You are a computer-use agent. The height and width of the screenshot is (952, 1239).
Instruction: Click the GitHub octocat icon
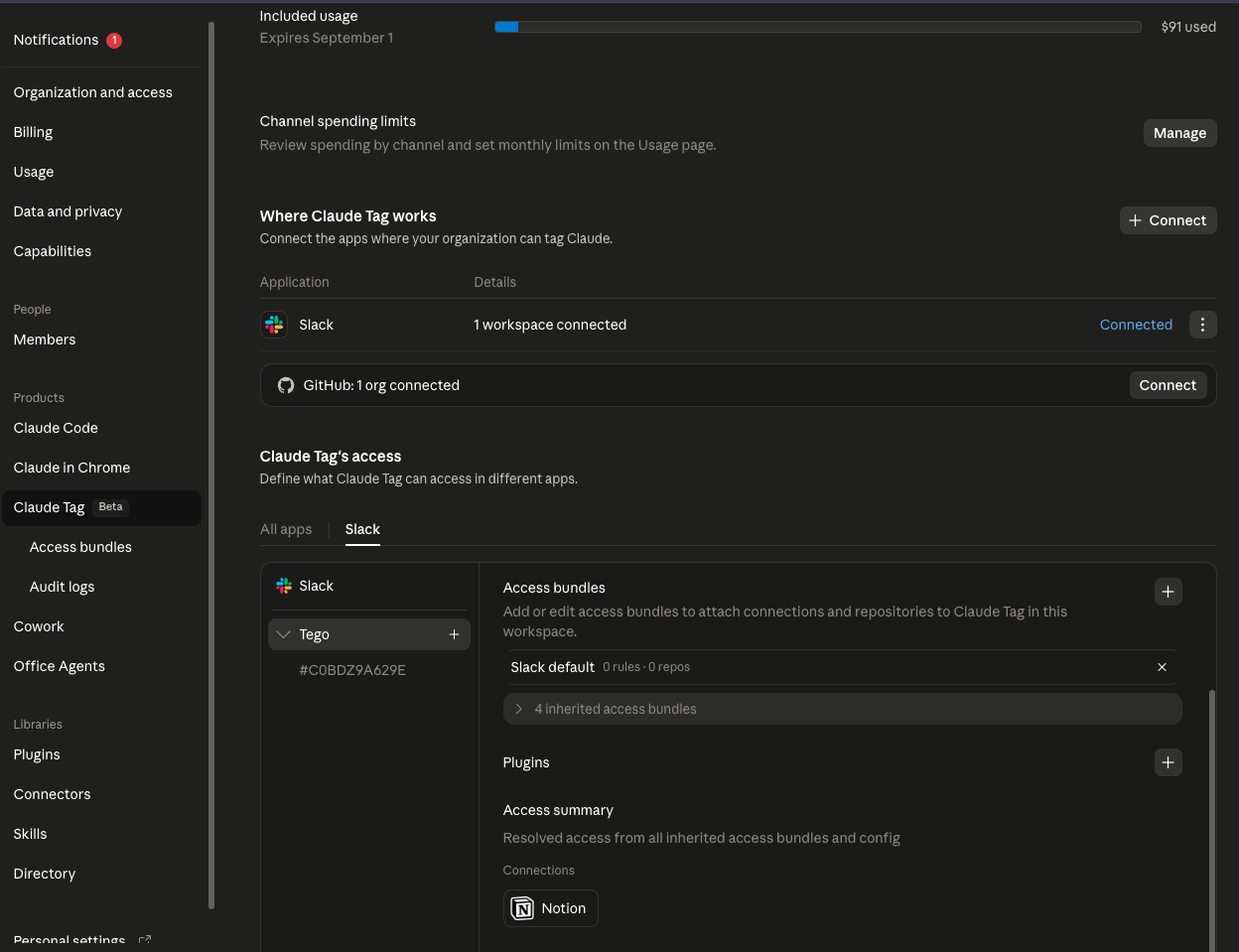(286, 385)
